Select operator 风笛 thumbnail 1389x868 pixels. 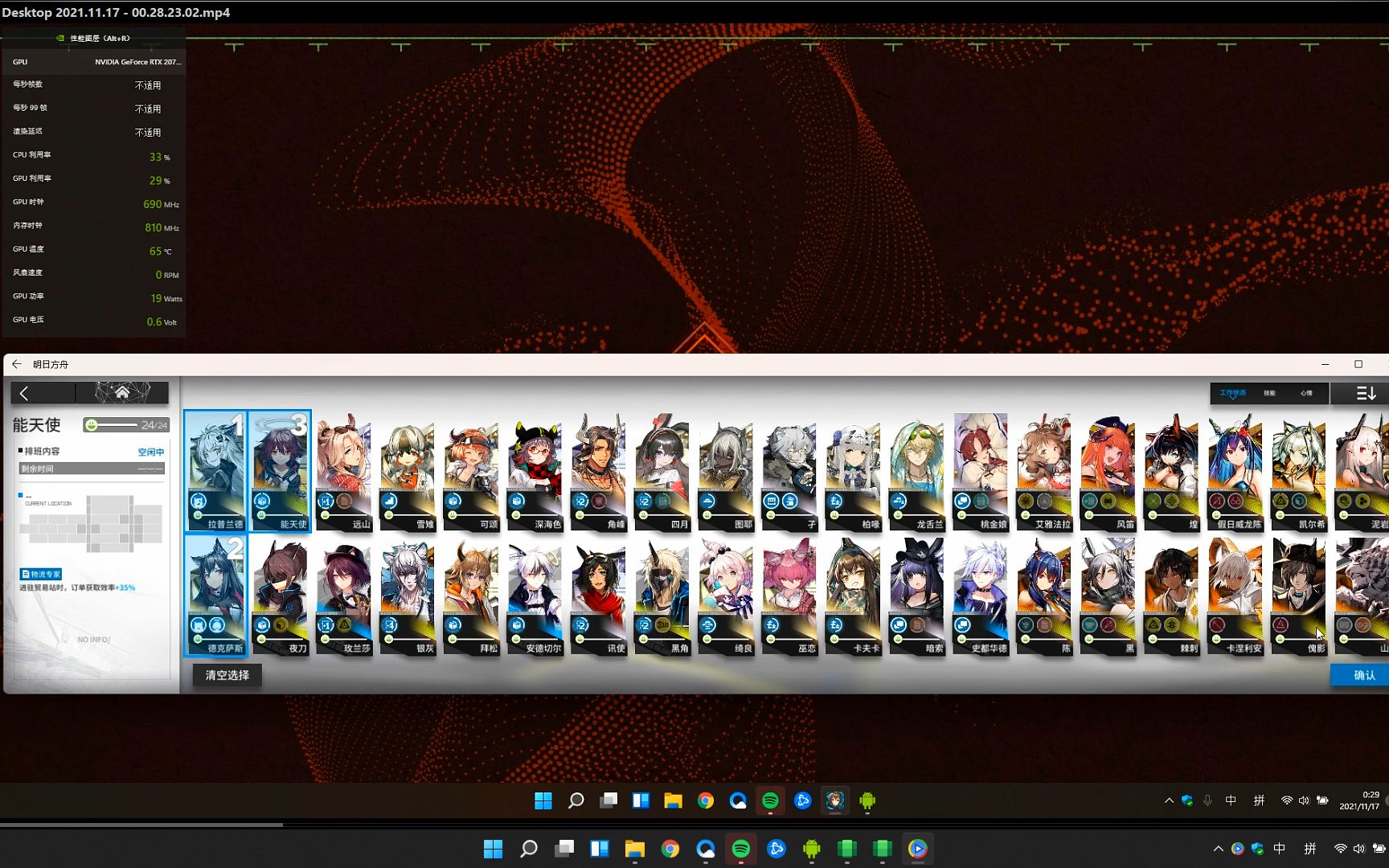pos(1108,472)
